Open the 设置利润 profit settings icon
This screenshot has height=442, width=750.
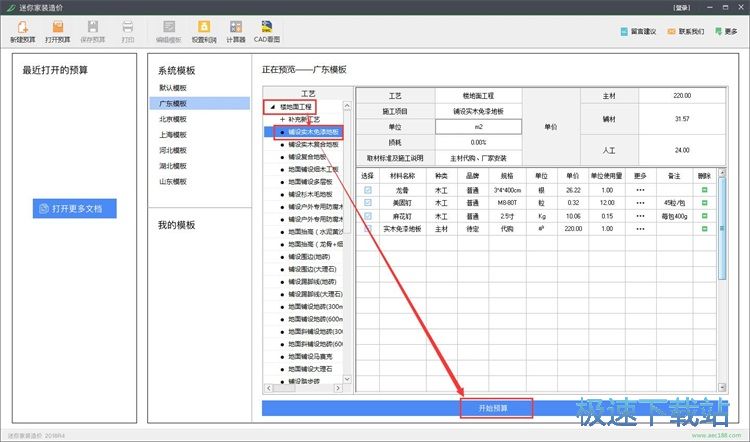203,27
